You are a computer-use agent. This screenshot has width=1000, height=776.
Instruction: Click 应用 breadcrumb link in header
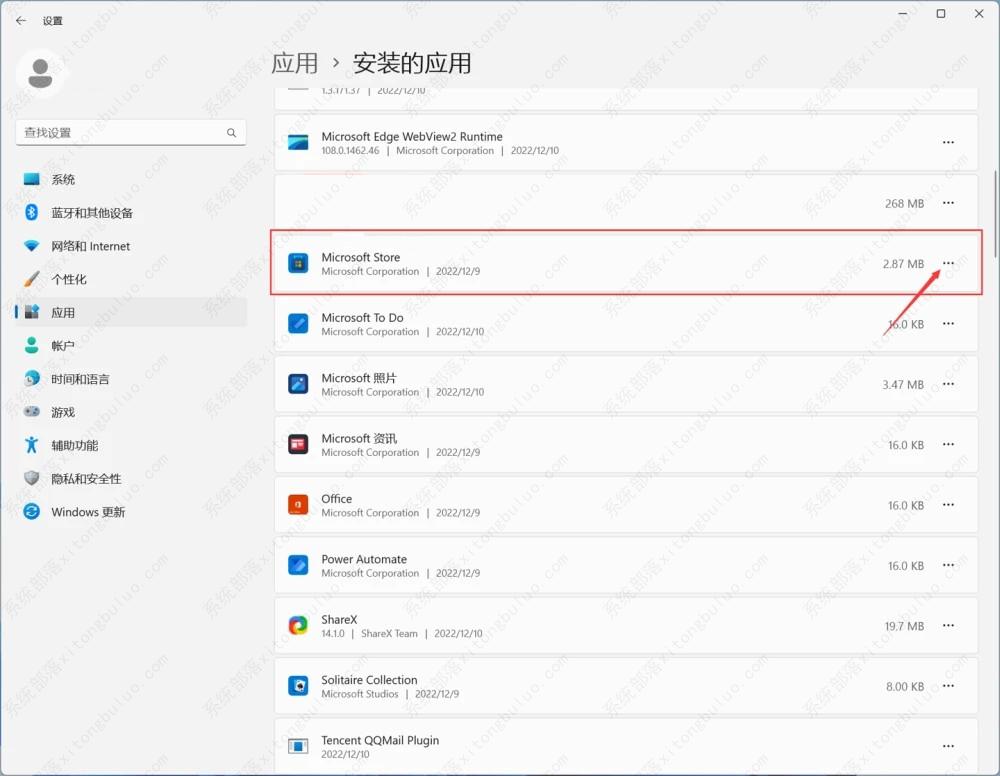pos(295,63)
